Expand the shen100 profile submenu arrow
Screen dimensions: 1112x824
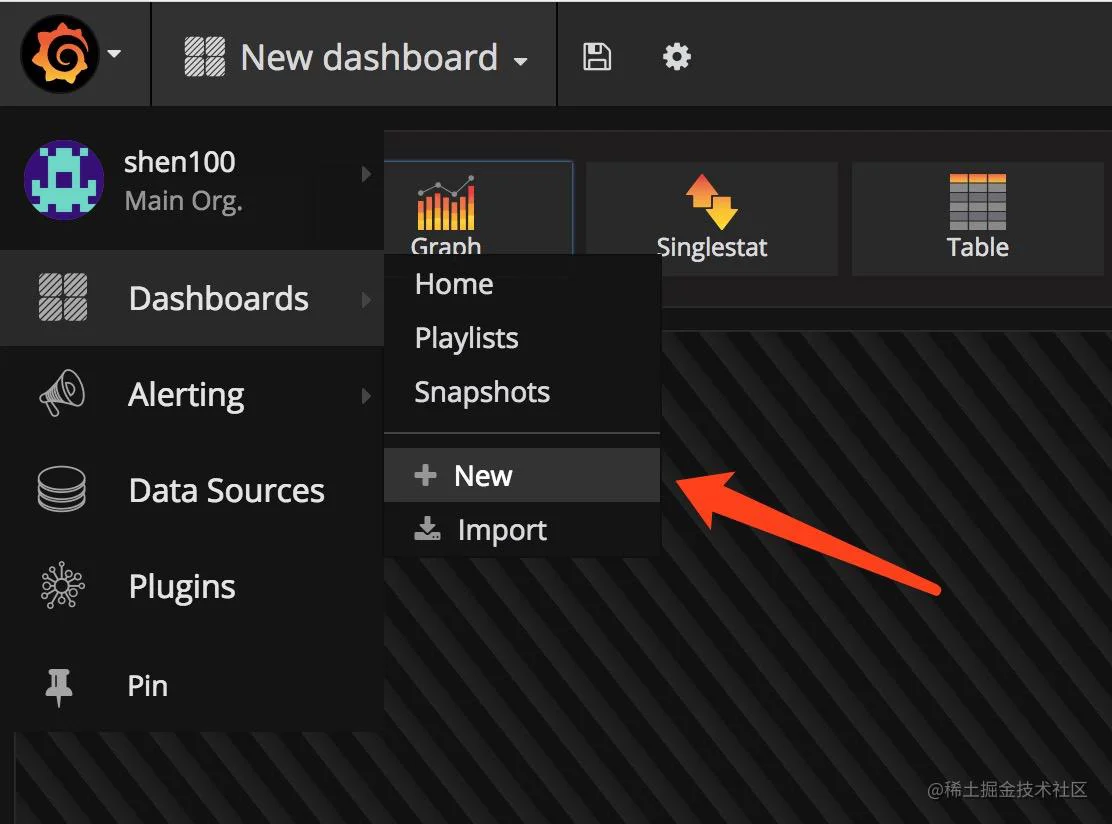(x=366, y=174)
